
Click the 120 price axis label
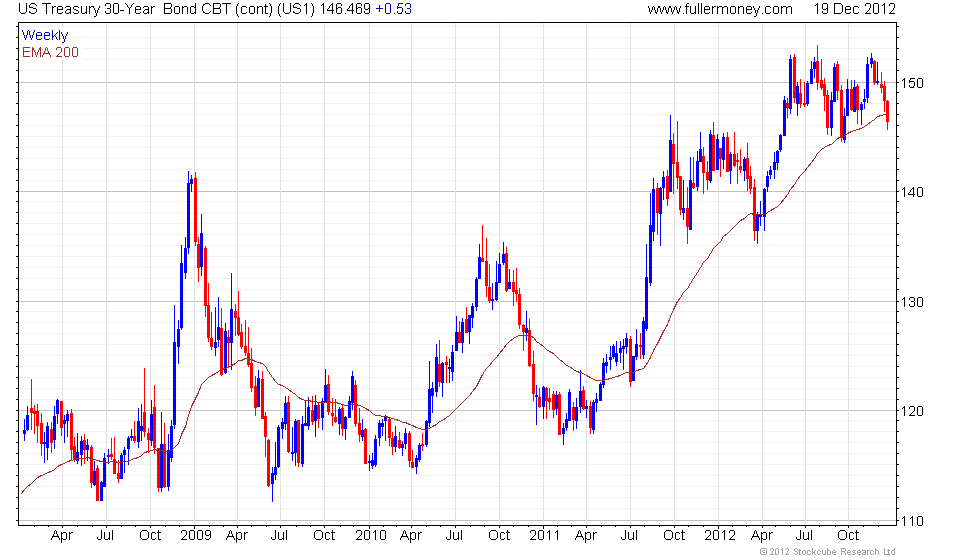click(911, 411)
